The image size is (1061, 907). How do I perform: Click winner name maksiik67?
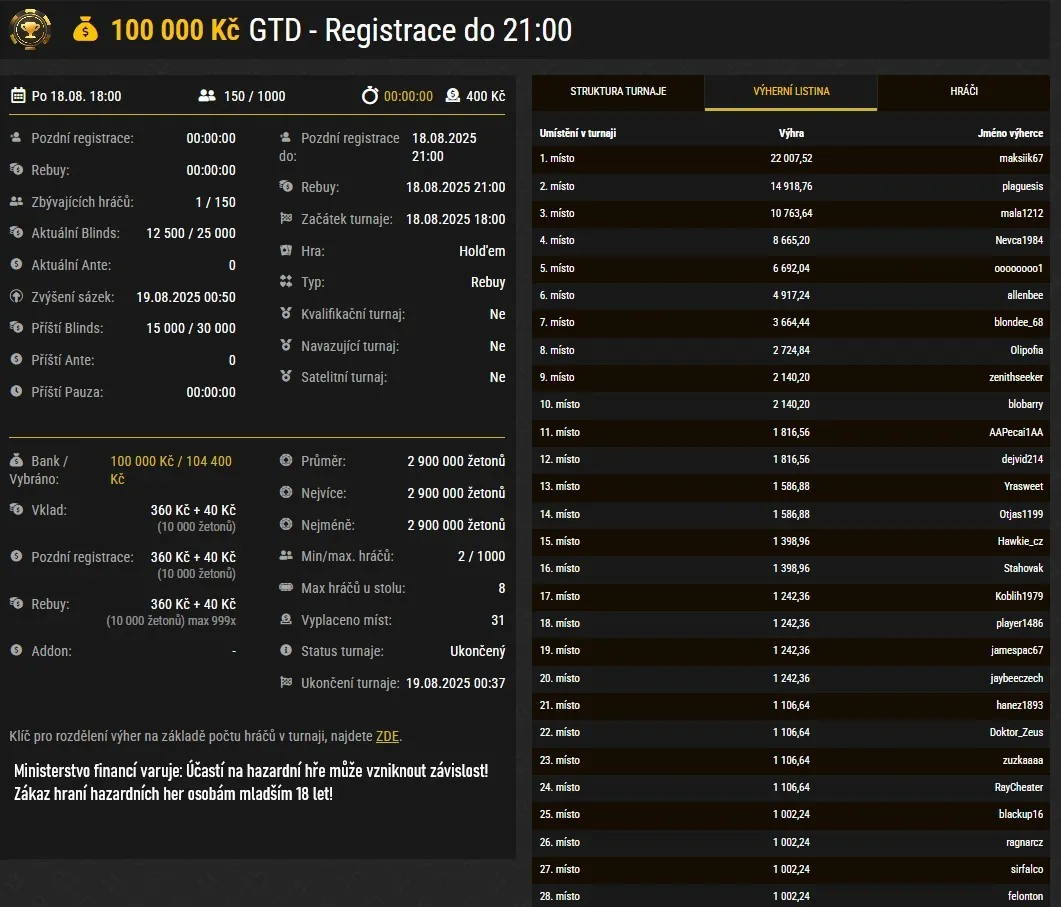[x=1020, y=158]
